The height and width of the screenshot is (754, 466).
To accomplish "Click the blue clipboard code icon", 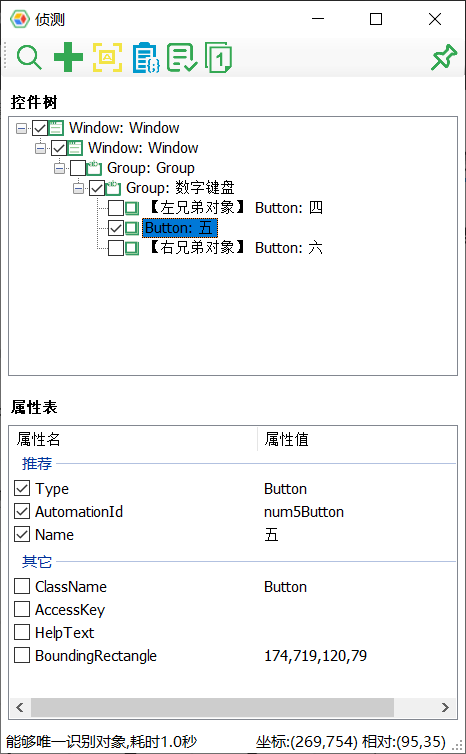I will (x=146, y=58).
